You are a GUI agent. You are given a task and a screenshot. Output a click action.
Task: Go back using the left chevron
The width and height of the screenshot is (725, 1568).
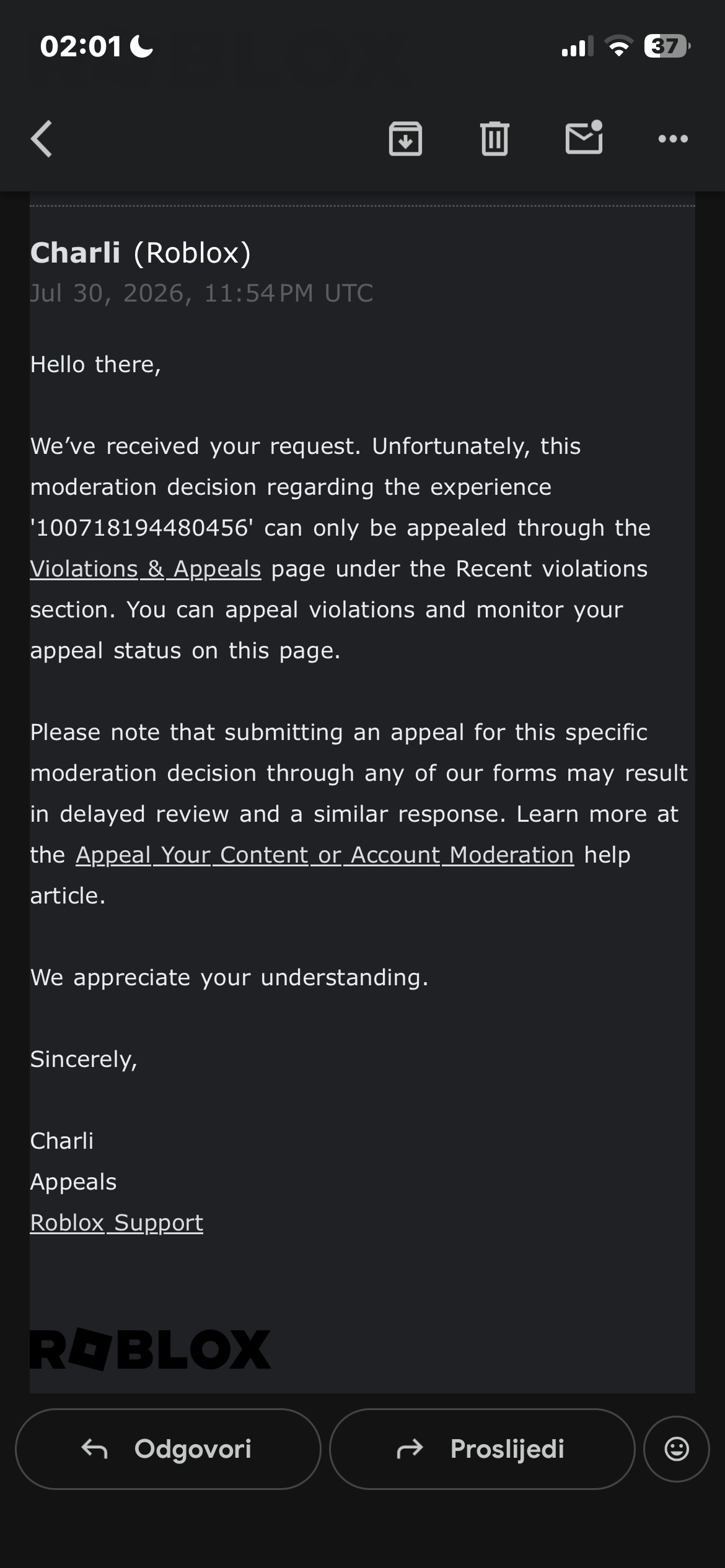(x=42, y=139)
